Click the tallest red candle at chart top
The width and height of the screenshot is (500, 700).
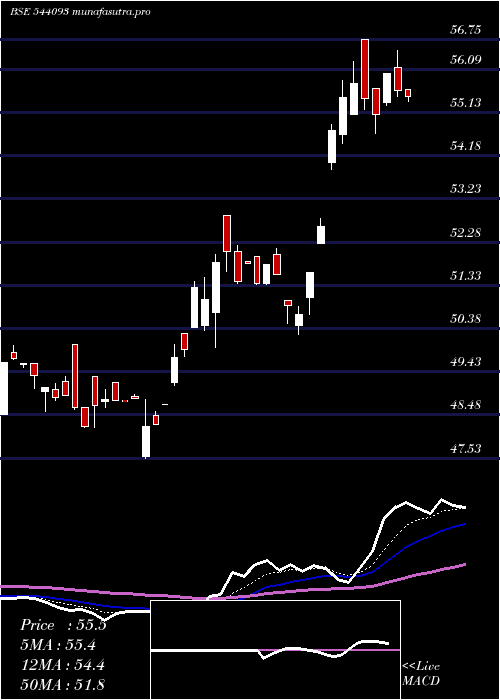(x=365, y=69)
